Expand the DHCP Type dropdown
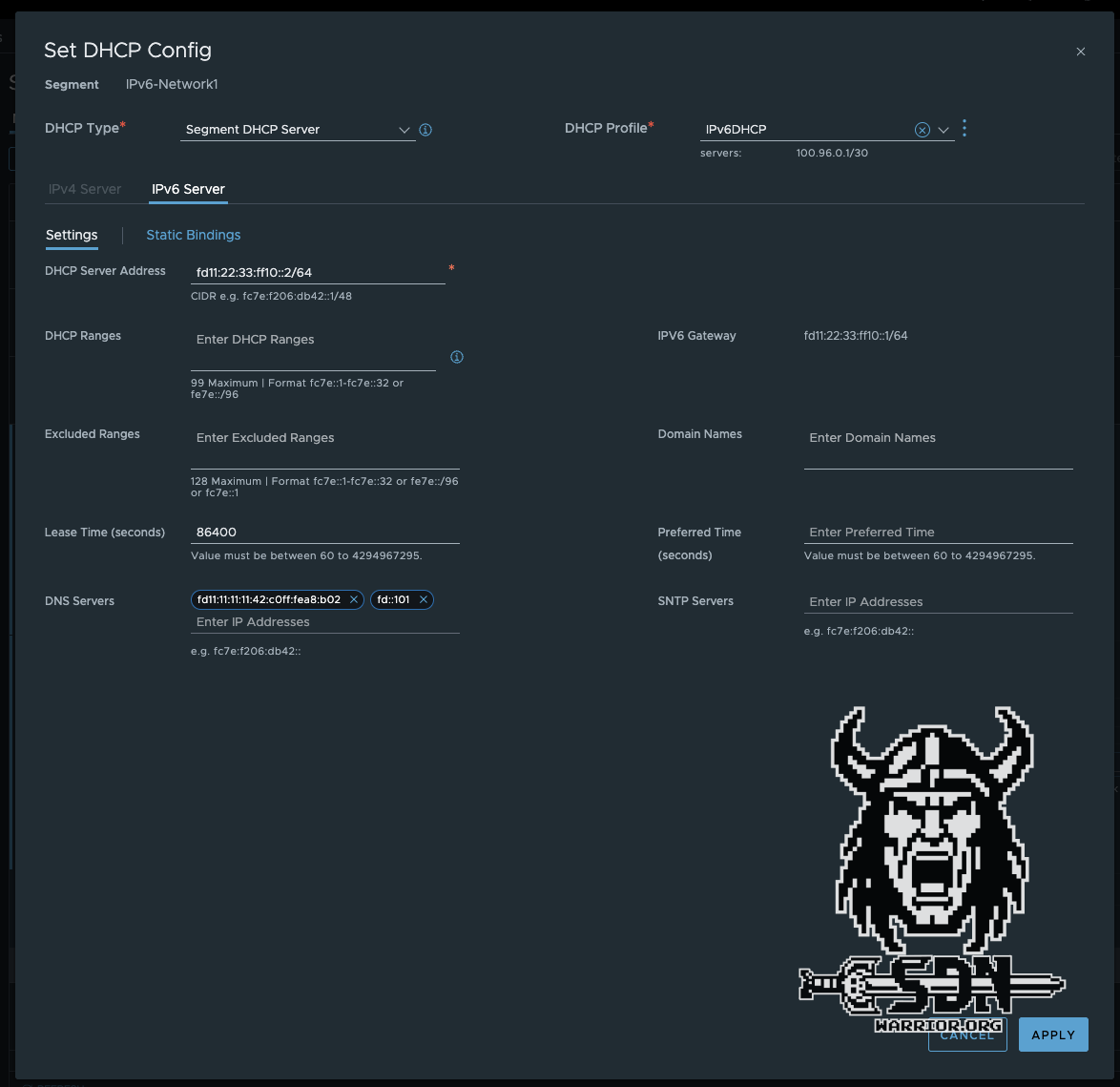The image size is (1120, 1087). click(x=404, y=130)
